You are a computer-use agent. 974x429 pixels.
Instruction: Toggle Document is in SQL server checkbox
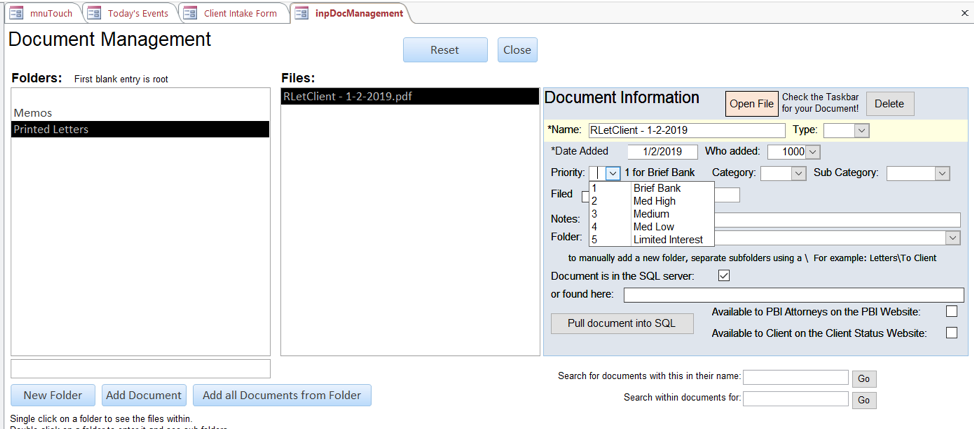[724, 276]
